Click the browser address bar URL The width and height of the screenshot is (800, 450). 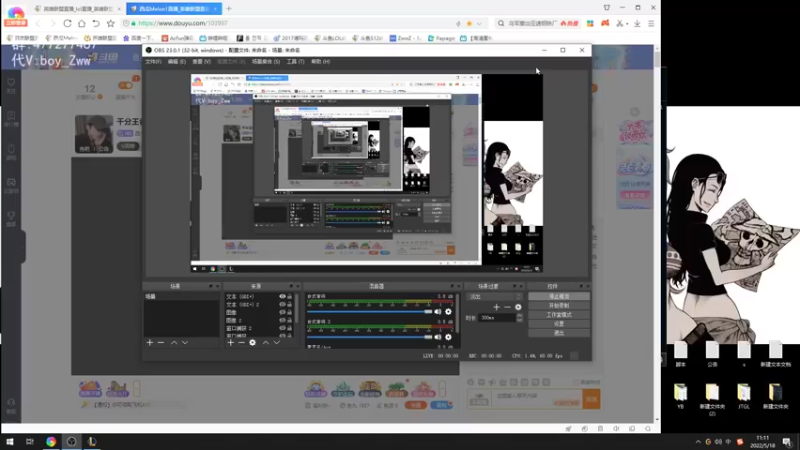pyautogui.click(x=183, y=23)
